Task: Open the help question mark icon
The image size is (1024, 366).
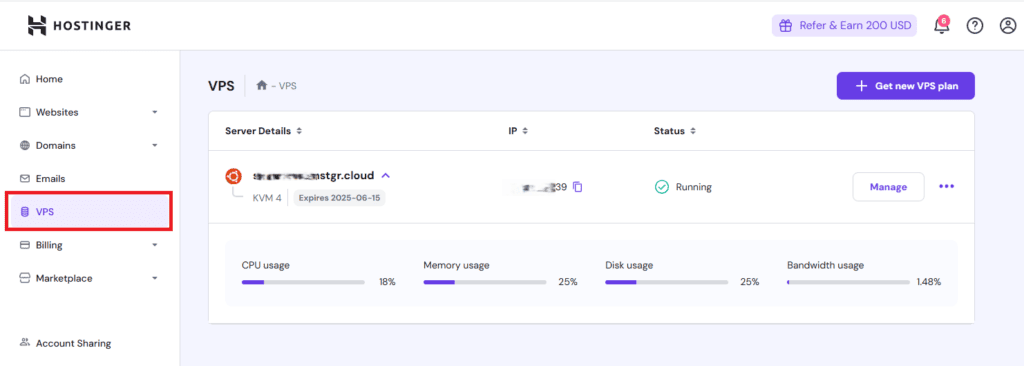Action: (975, 25)
